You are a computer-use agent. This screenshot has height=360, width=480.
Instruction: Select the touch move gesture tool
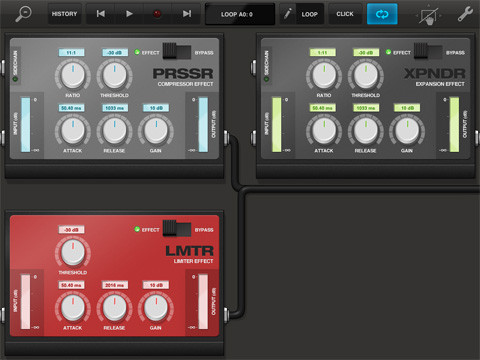(x=428, y=15)
